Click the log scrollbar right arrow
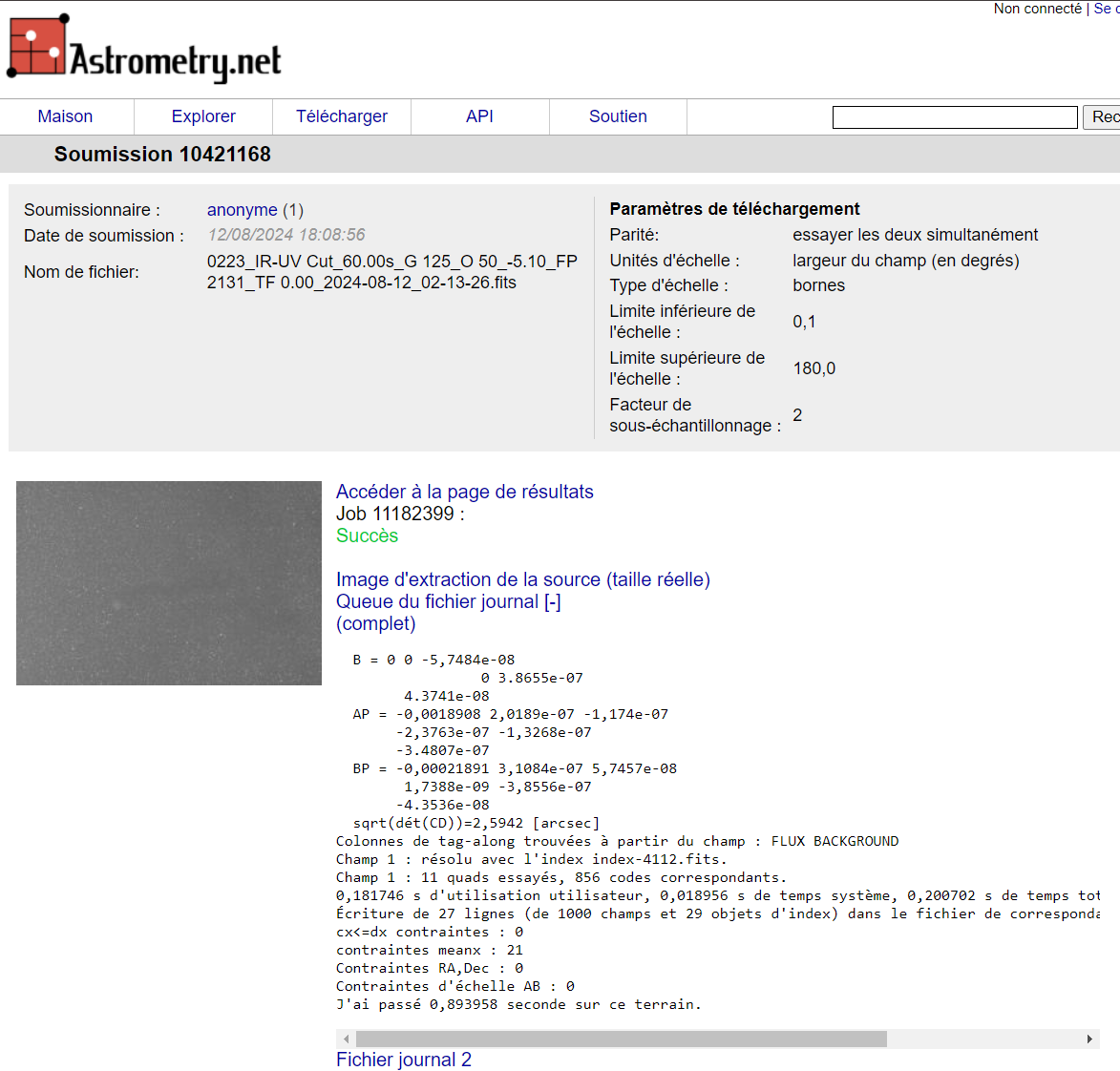 coord(1089,1039)
